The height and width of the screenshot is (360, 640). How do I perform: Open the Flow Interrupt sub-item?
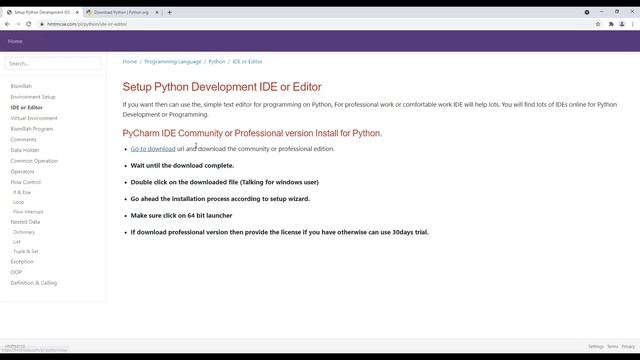(x=28, y=212)
